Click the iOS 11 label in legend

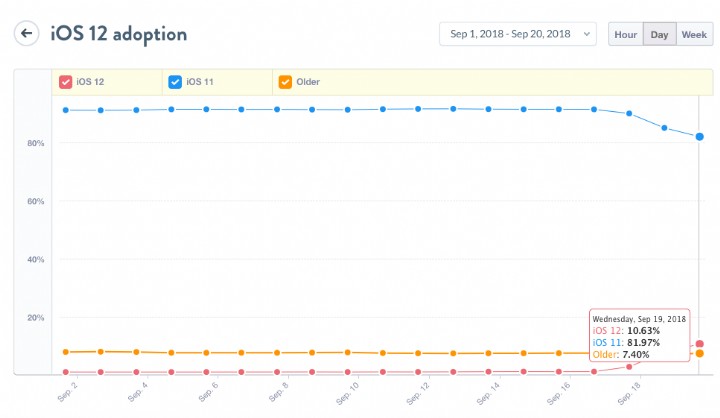coord(201,82)
